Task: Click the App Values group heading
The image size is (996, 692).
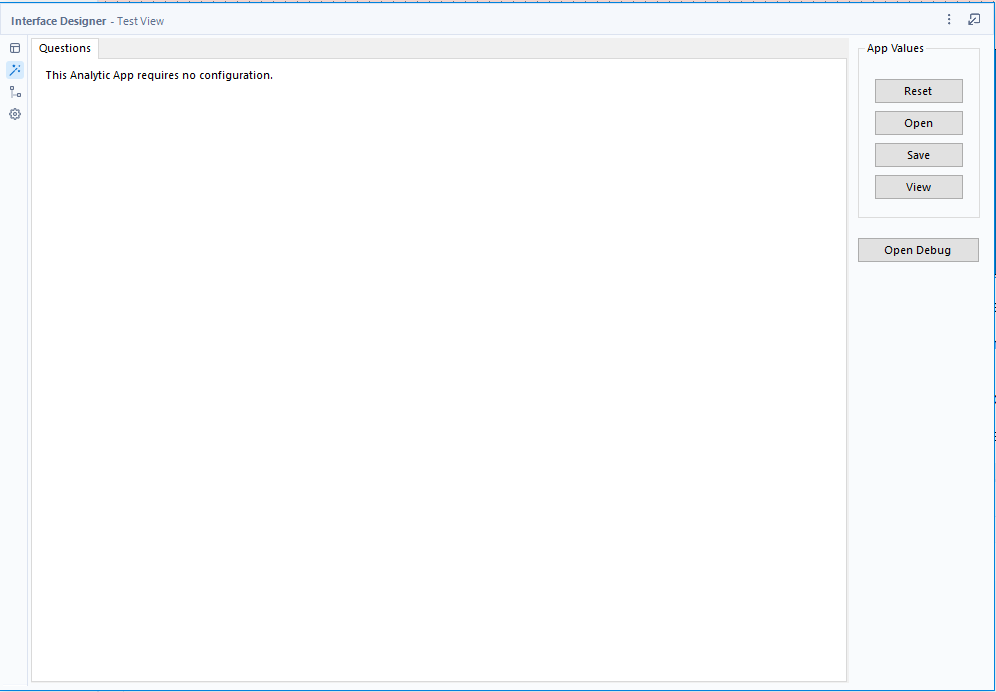Action: 894,47
